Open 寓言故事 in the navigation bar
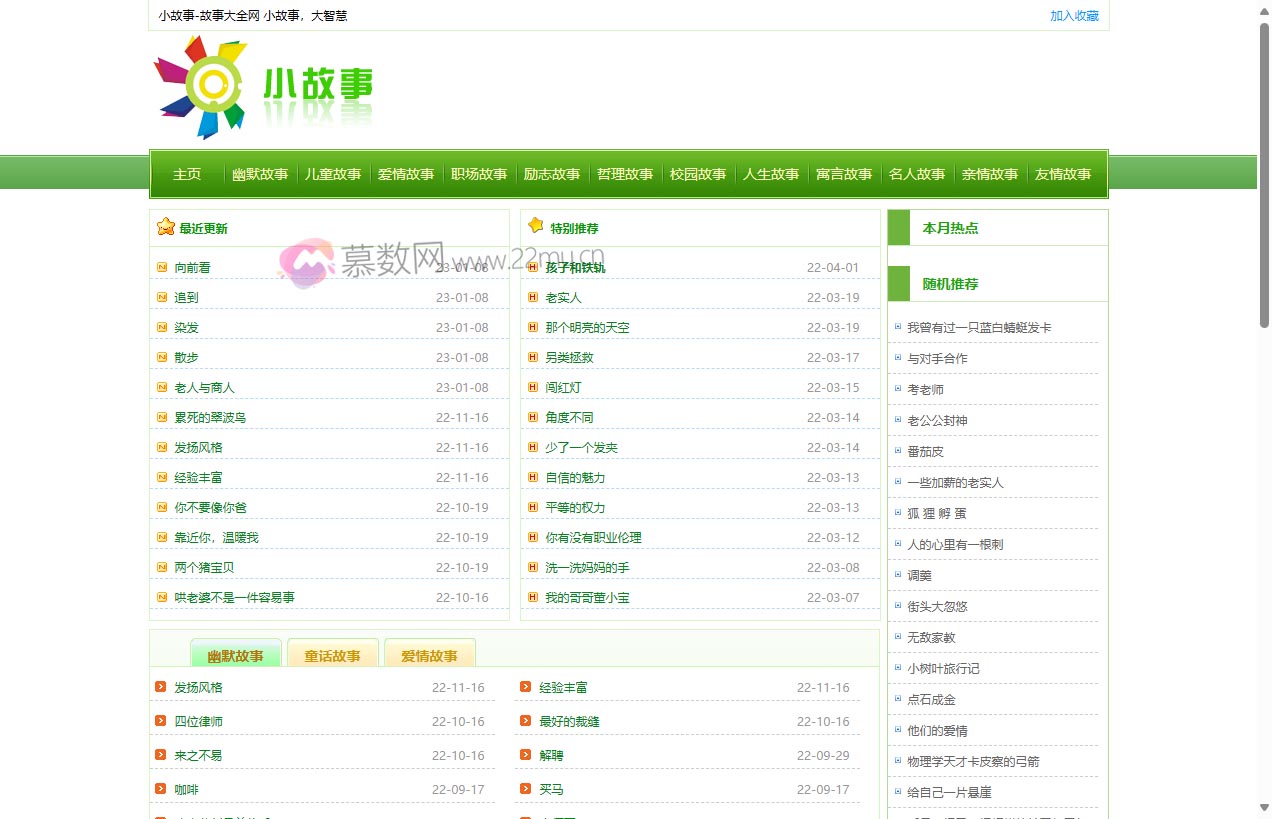This screenshot has height=819, width=1272. click(844, 174)
